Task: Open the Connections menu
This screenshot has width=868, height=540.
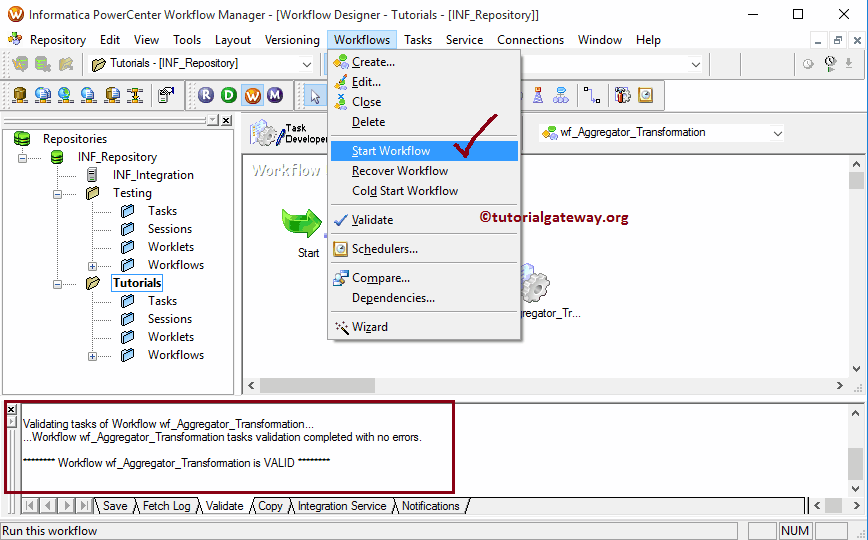Action: (x=530, y=40)
